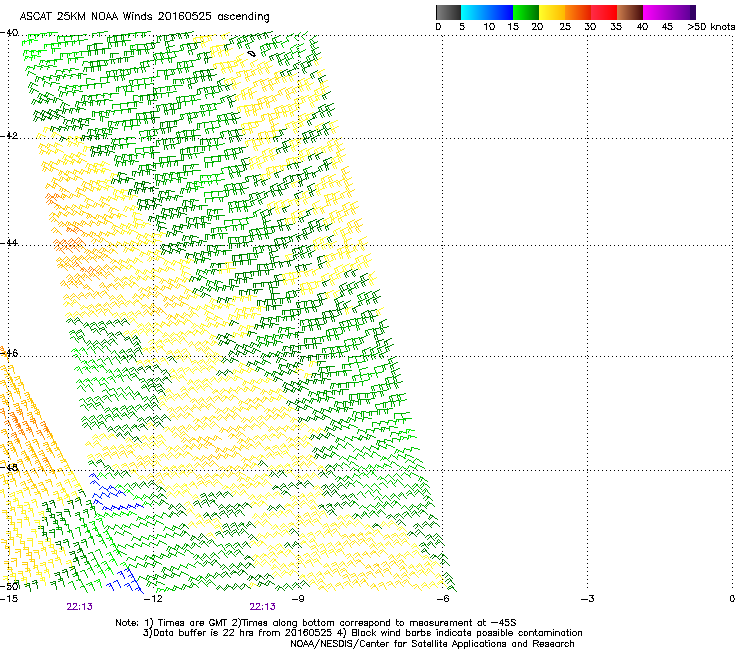Click the yellow 20-25 knots color segment
The width and height of the screenshot is (740, 650).
pyautogui.click(x=552, y=12)
